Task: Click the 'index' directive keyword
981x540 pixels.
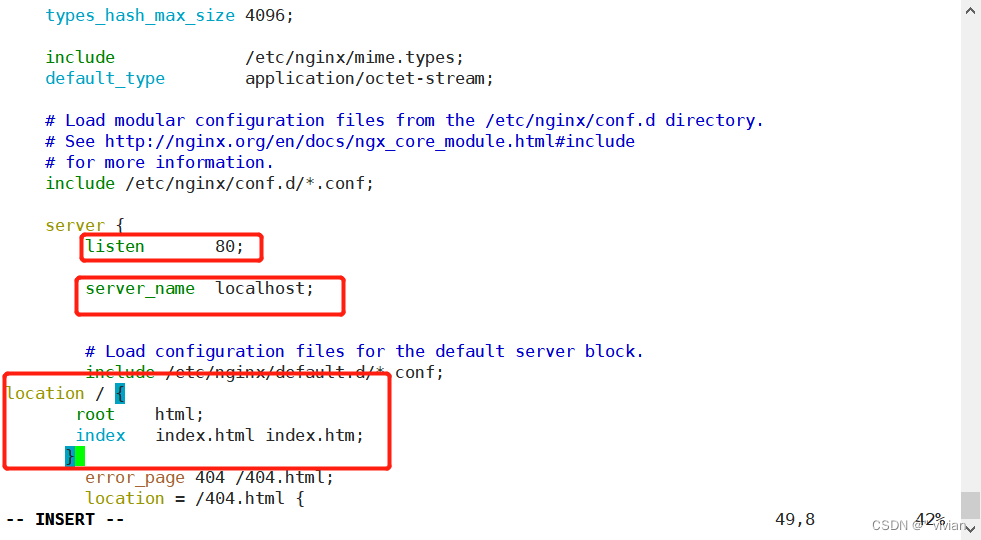Action: point(101,436)
